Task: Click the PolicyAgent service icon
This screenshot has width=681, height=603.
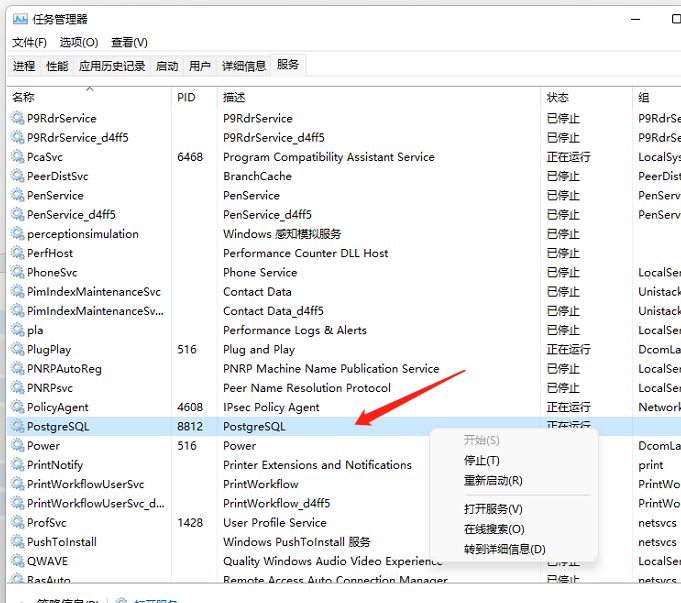Action: coord(17,408)
